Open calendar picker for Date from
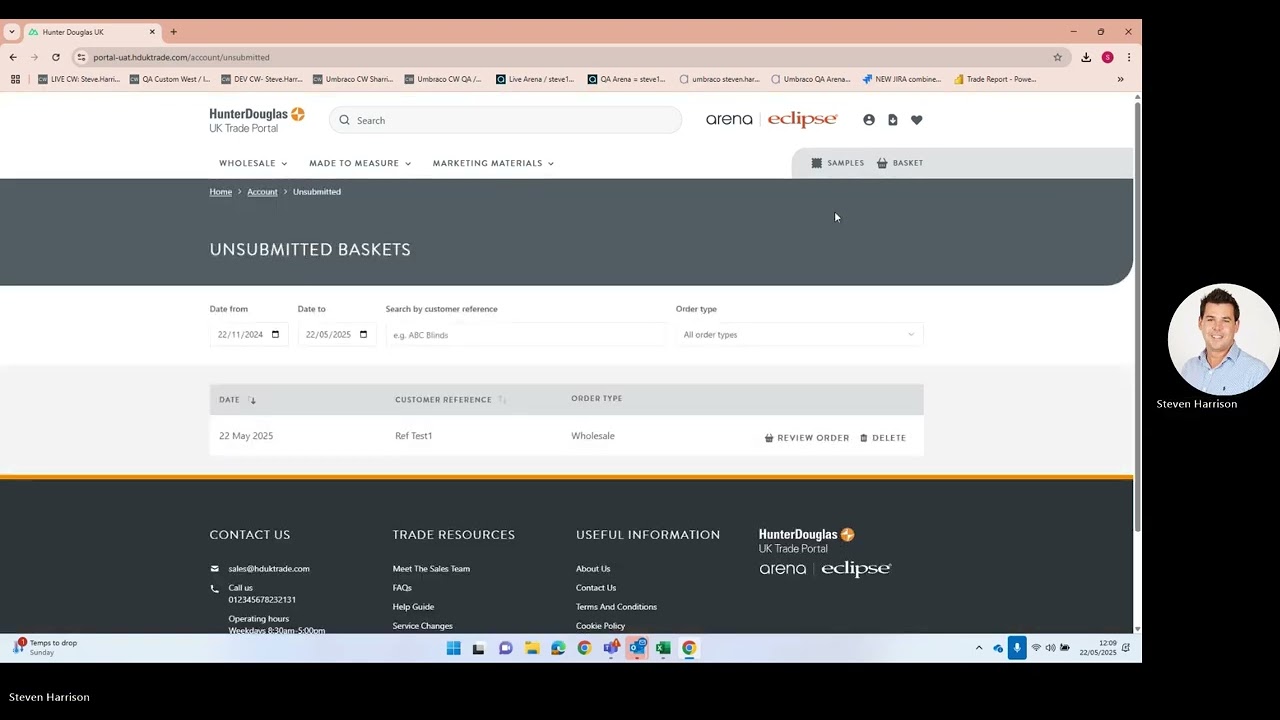This screenshot has width=1280, height=720. point(276,335)
